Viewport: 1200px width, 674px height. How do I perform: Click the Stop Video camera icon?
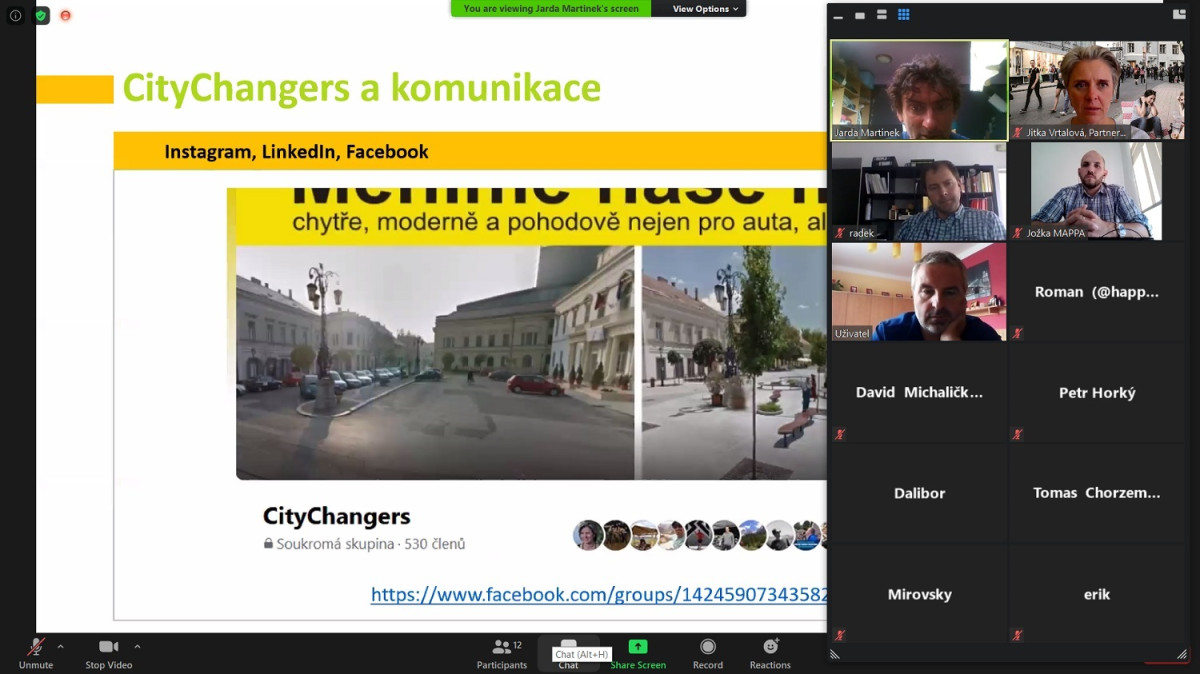pyautogui.click(x=108, y=647)
